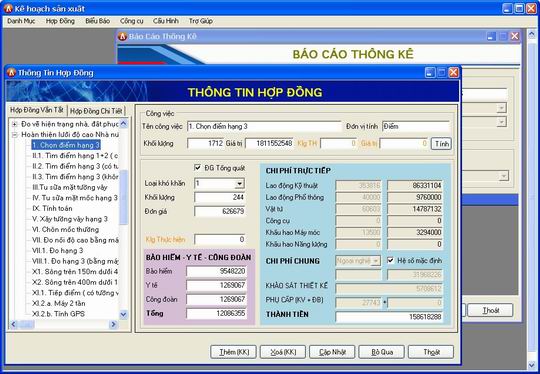The height and width of the screenshot is (374, 540).
Task: Select tree item IX. Tính toán
Action: coord(52,208)
